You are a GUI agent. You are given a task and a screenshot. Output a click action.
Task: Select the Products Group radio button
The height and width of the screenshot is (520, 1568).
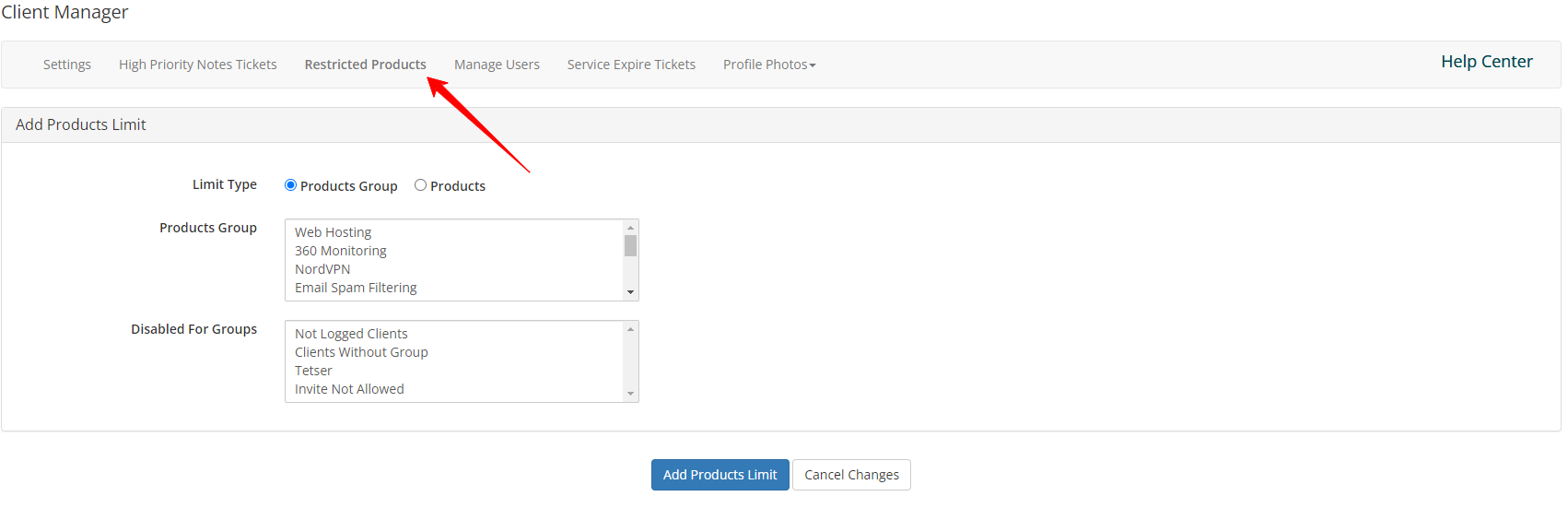pyautogui.click(x=290, y=185)
